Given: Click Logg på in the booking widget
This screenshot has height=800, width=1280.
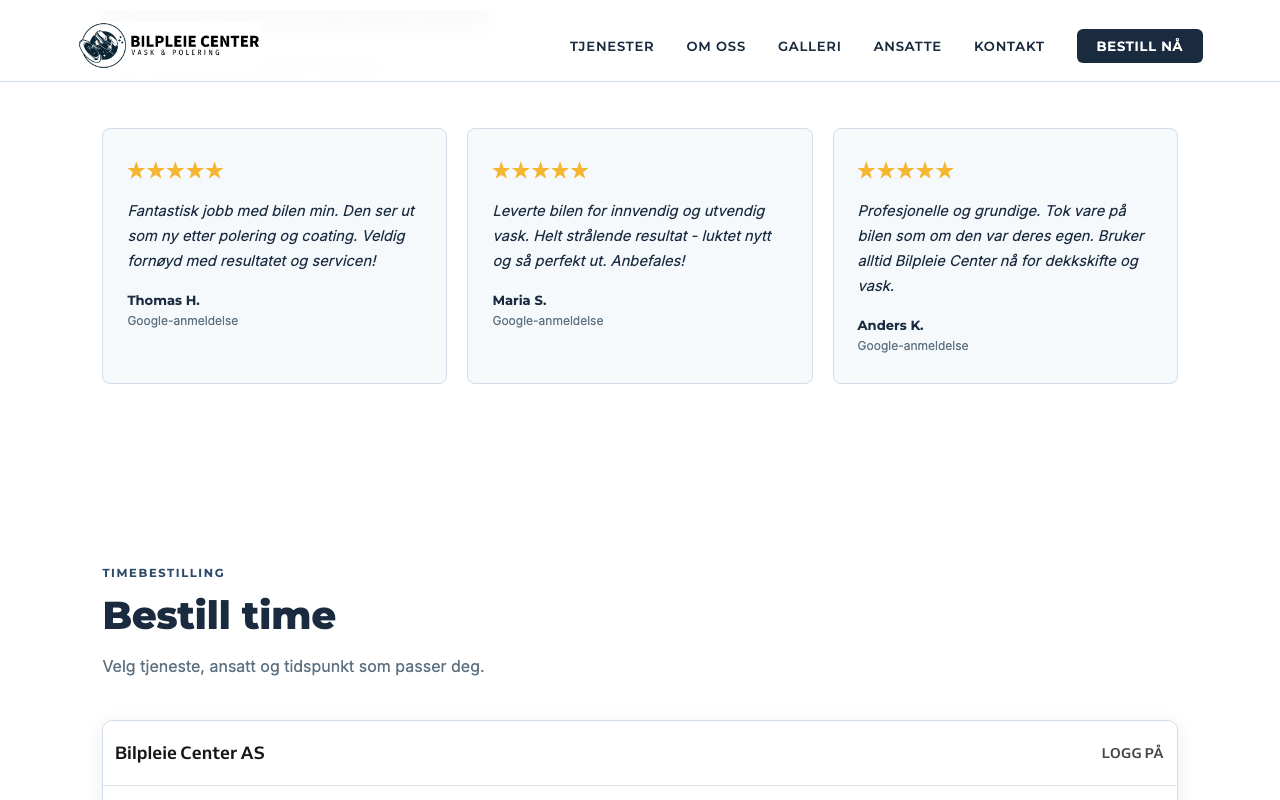Looking at the screenshot, I should [x=1132, y=753].
